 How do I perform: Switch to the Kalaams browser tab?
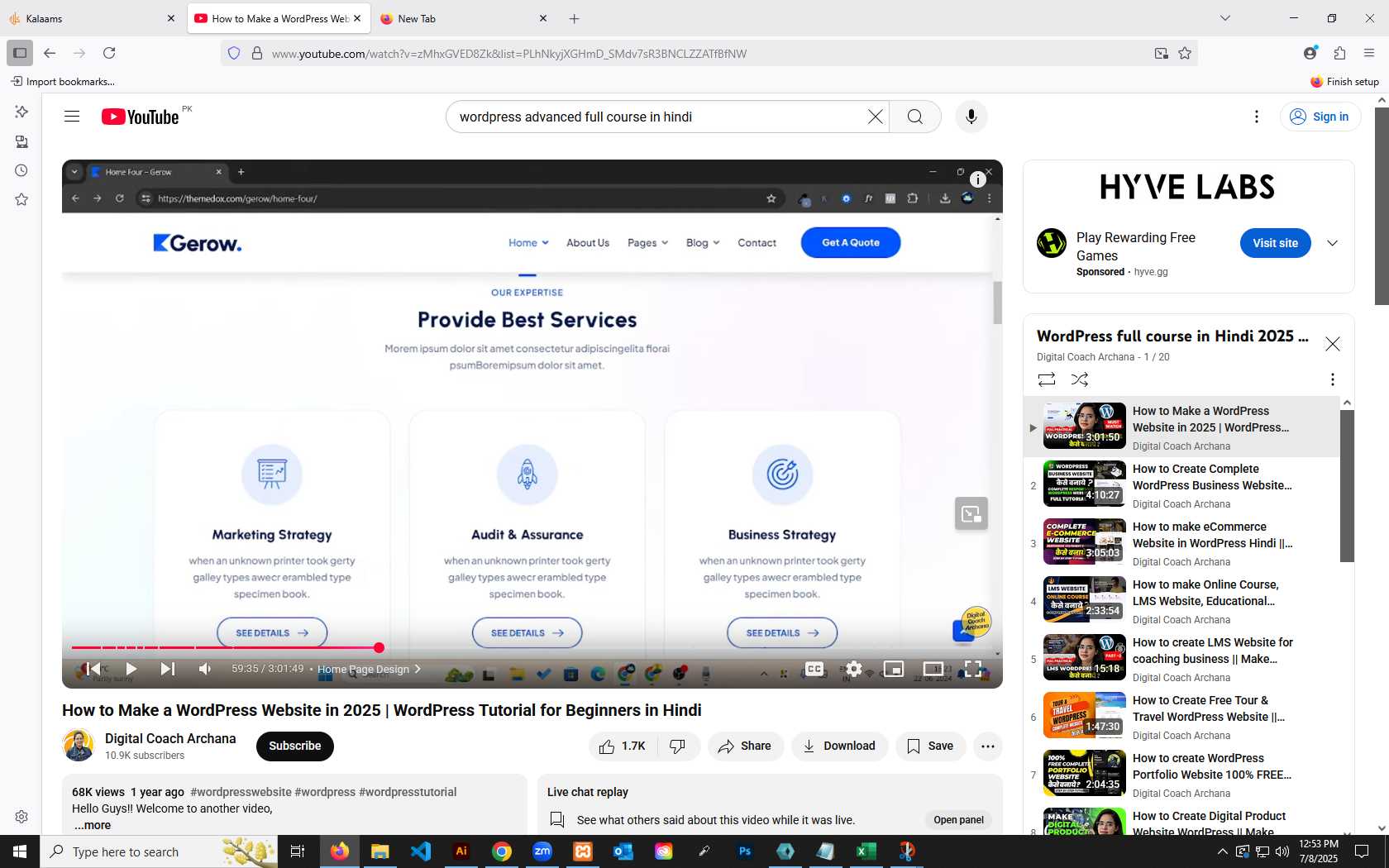pyautogui.click(x=93, y=18)
